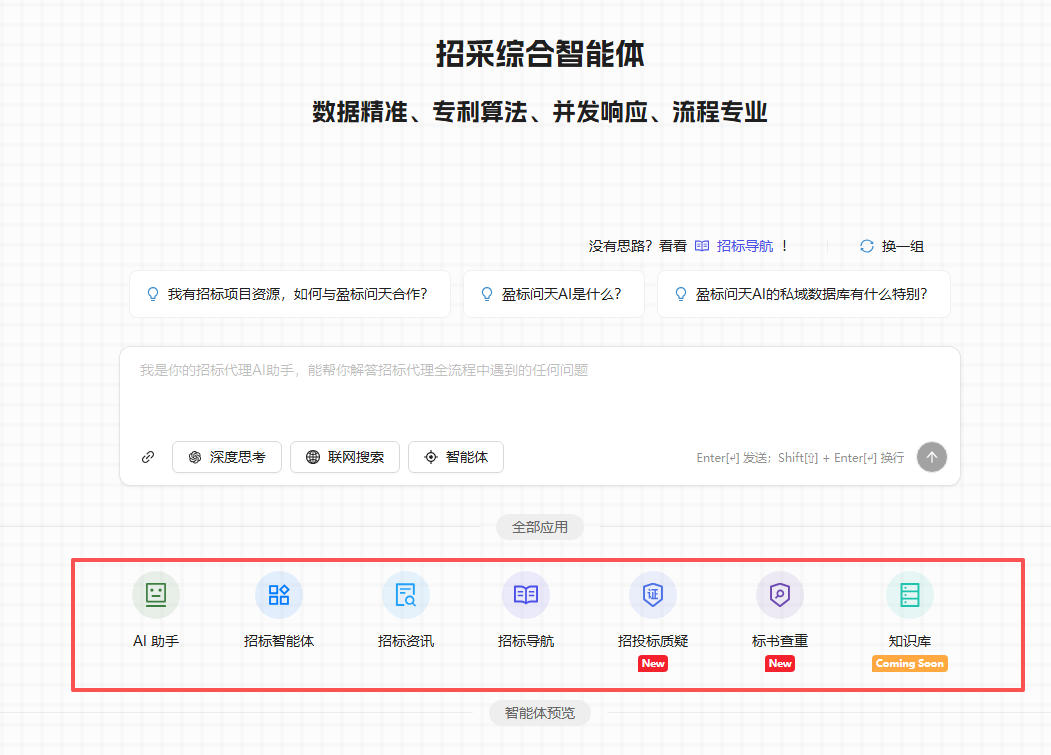This screenshot has width=1051, height=755.
Task: Open the 招标智能体 app icon
Action: (279, 595)
